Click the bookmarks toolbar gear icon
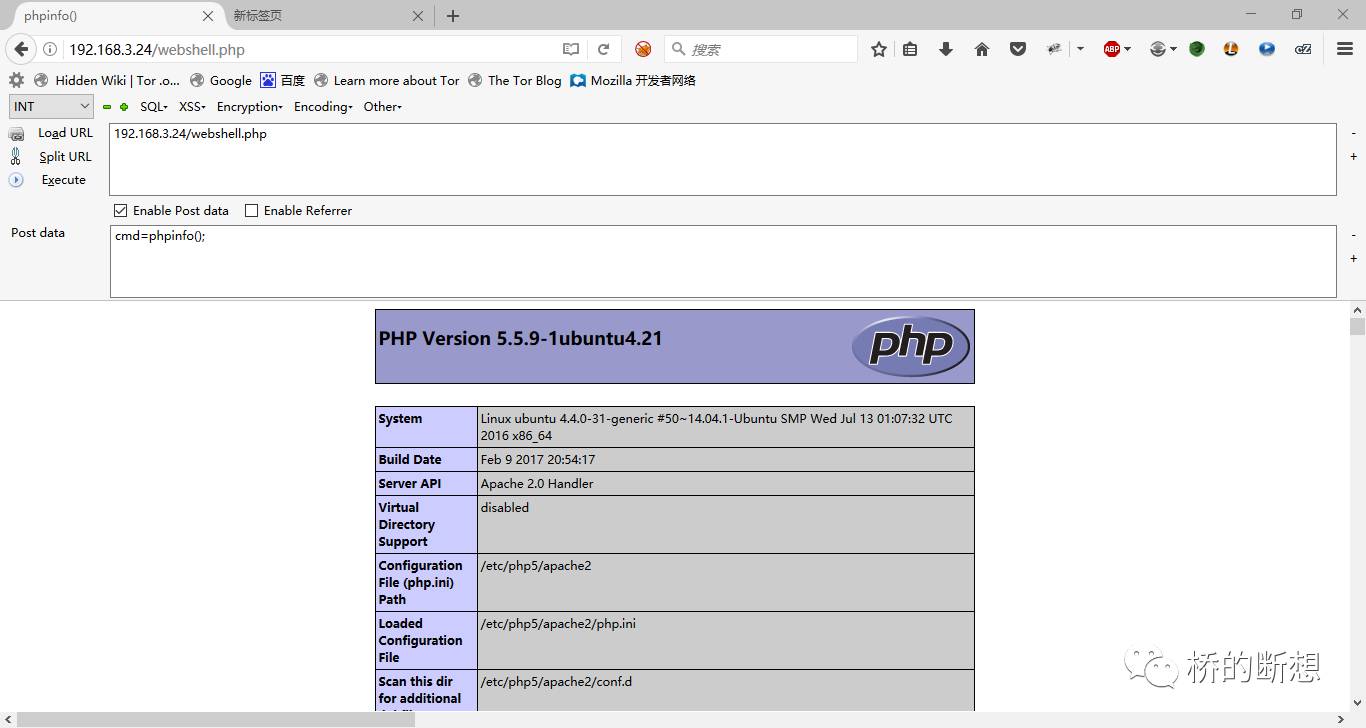Screen dimensions: 1366x728 (x=16, y=80)
